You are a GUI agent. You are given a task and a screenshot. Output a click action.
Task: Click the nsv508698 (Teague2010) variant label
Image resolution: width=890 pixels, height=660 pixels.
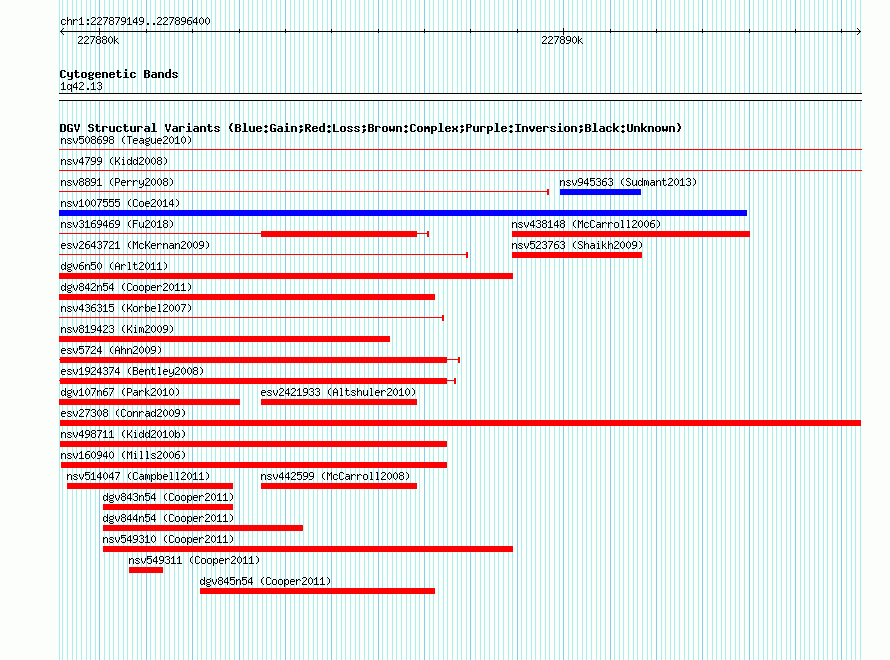(x=126, y=140)
